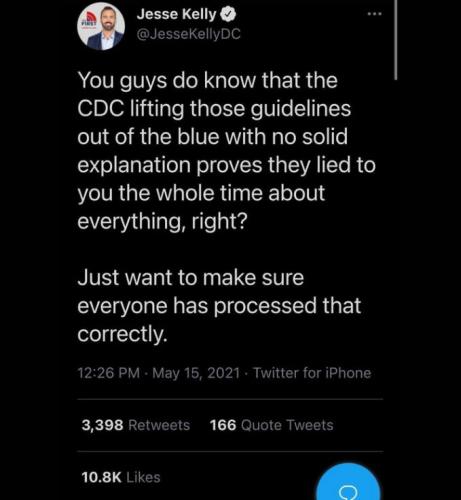Click the 12:26 PM timestamp
This screenshot has height=500, width=461.
(x=109, y=373)
